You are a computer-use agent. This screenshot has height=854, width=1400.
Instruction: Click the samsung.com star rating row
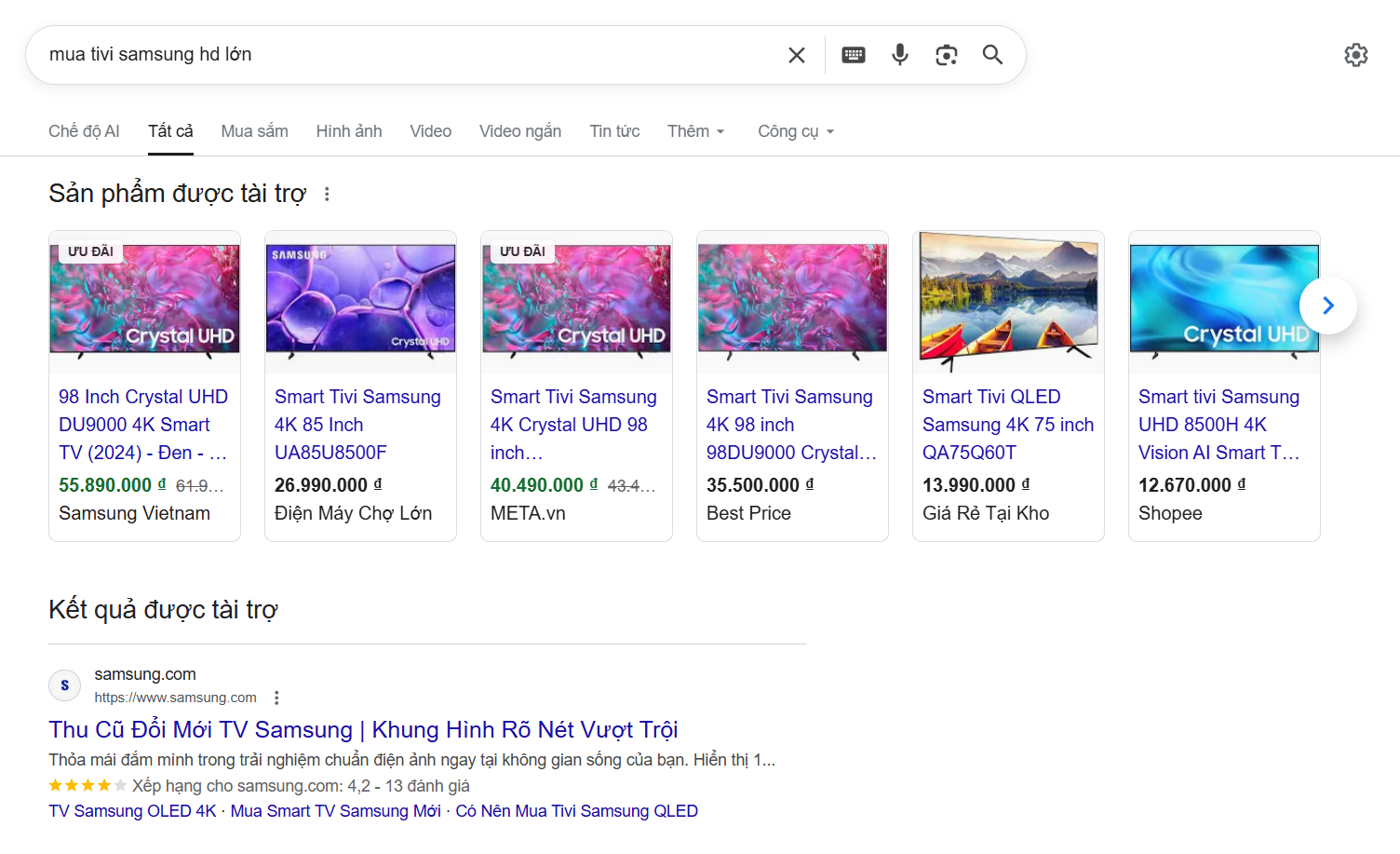259,786
